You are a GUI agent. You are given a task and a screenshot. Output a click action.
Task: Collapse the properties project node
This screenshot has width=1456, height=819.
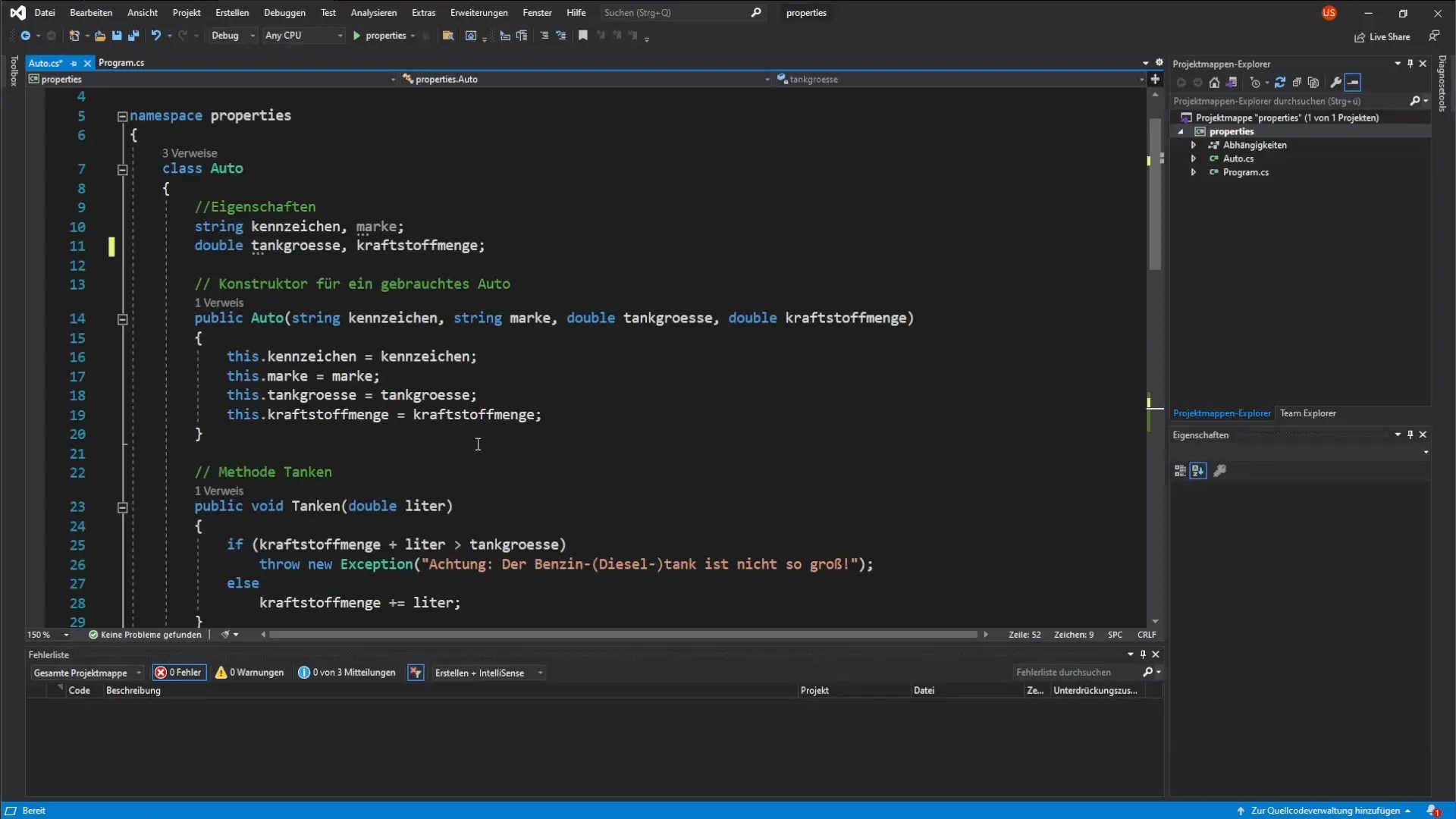tap(1181, 131)
